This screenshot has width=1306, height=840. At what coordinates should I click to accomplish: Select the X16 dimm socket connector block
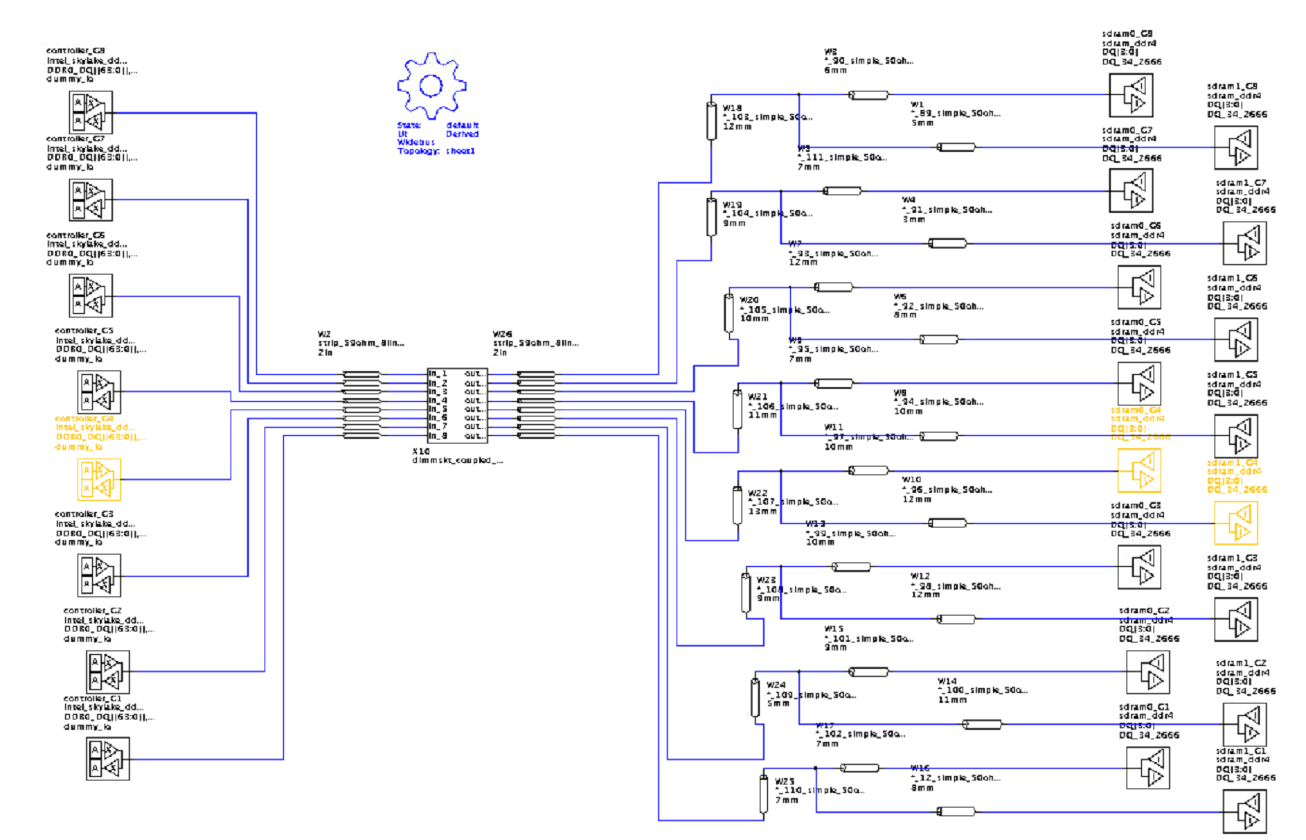456,406
